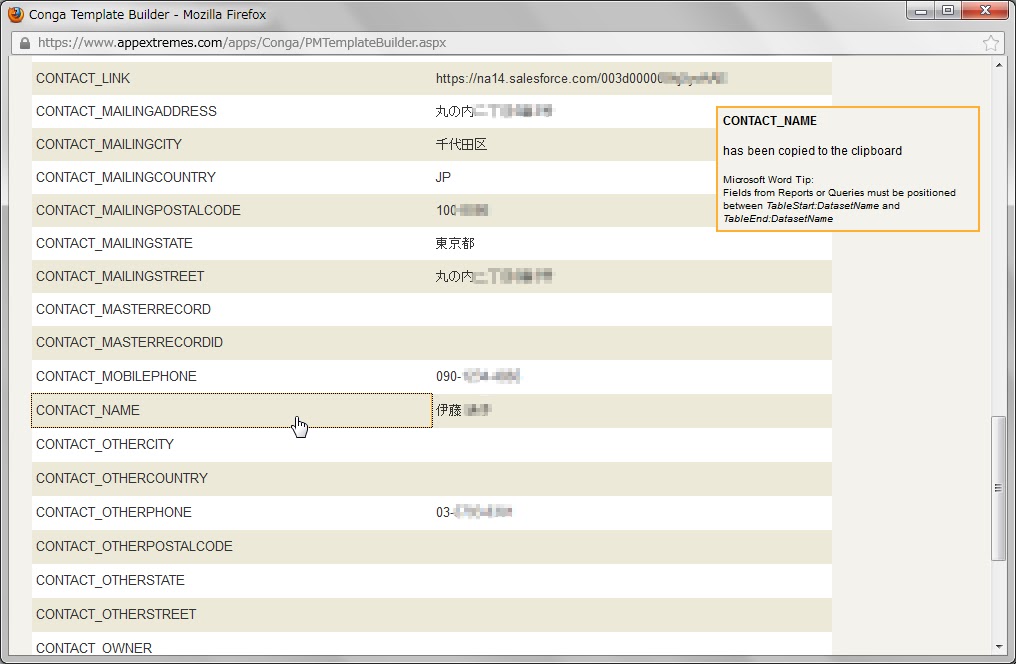This screenshot has width=1016, height=664.
Task: Click the padlock security icon
Action: (25, 43)
